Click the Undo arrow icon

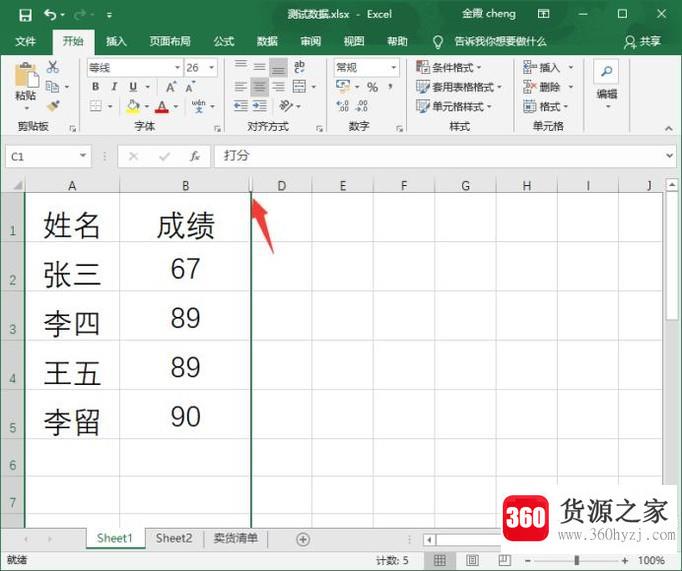tap(50, 15)
